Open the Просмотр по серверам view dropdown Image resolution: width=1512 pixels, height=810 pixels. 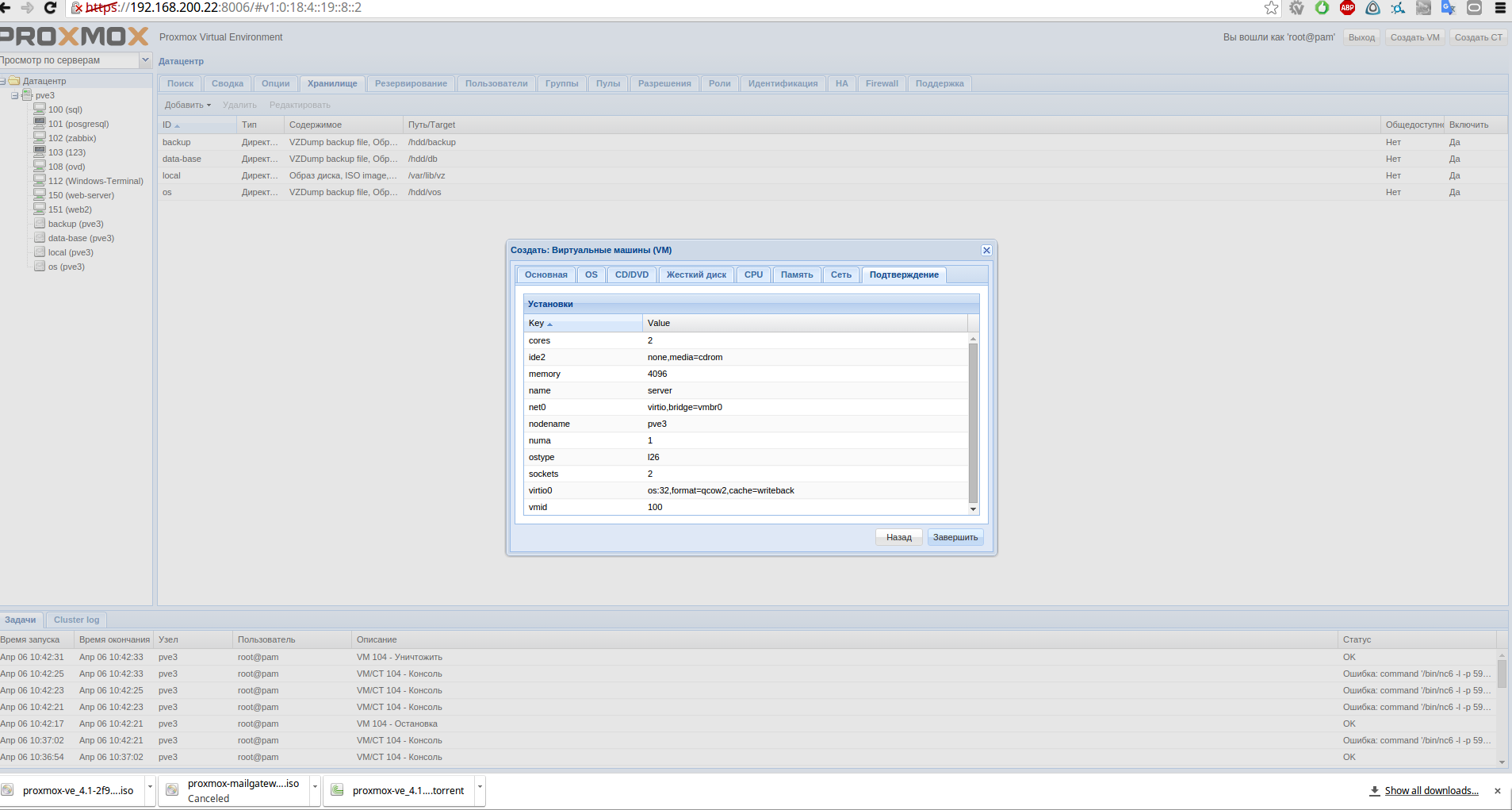[145, 60]
